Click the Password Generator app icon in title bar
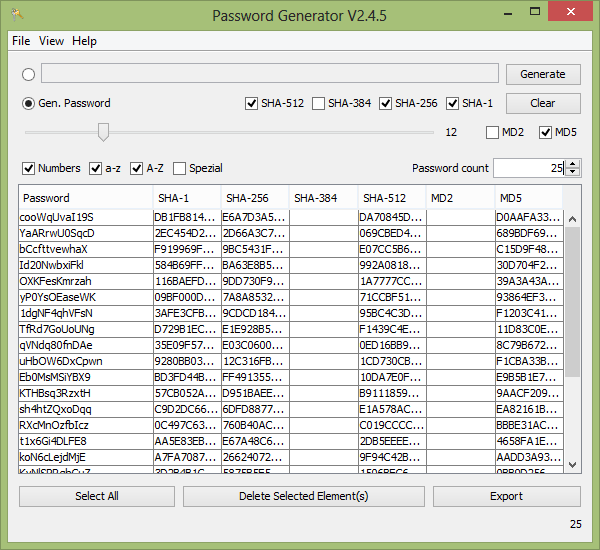The image size is (600, 550). [x=17, y=15]
